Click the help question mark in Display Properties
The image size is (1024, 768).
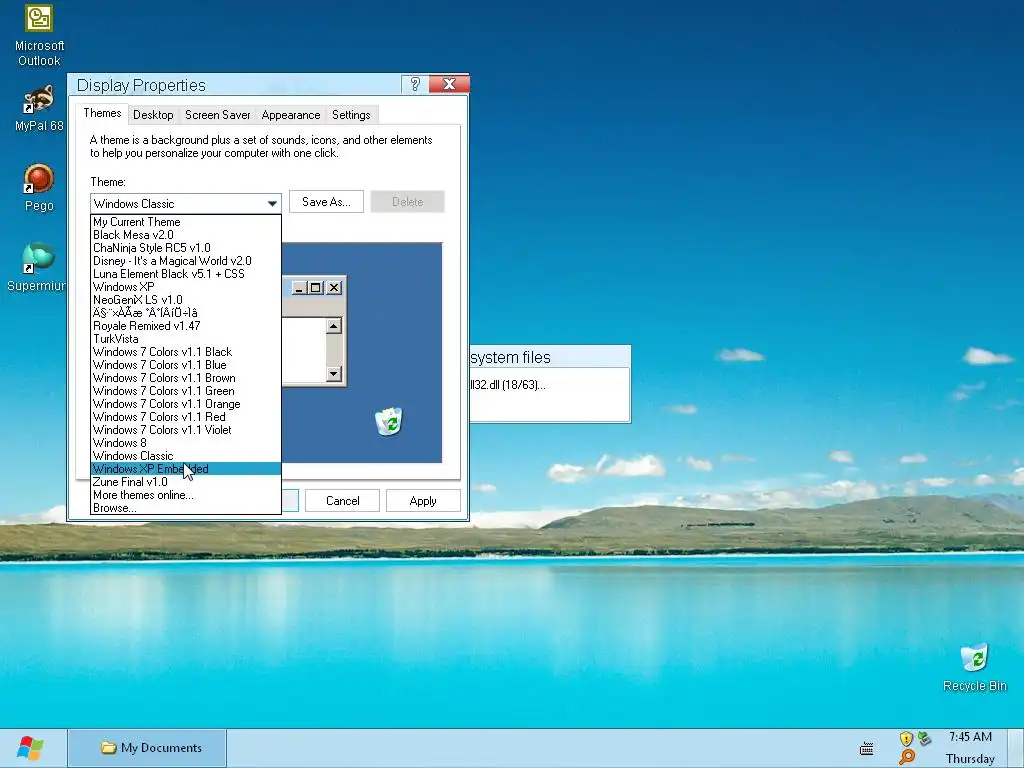click(415, 84)
